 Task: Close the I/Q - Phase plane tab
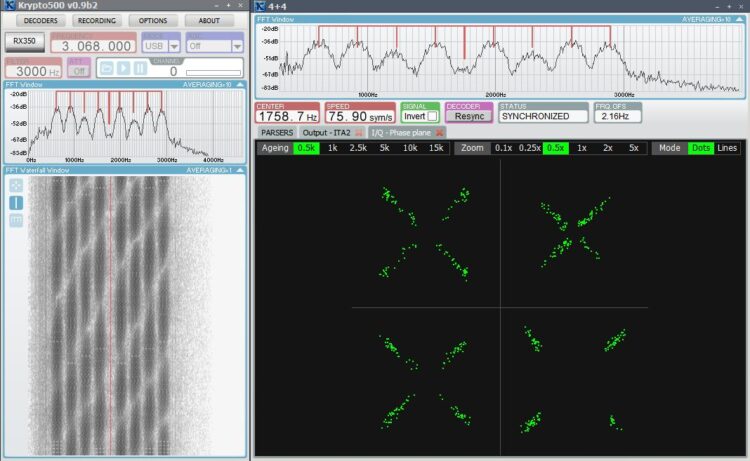(x=439, y=132)
